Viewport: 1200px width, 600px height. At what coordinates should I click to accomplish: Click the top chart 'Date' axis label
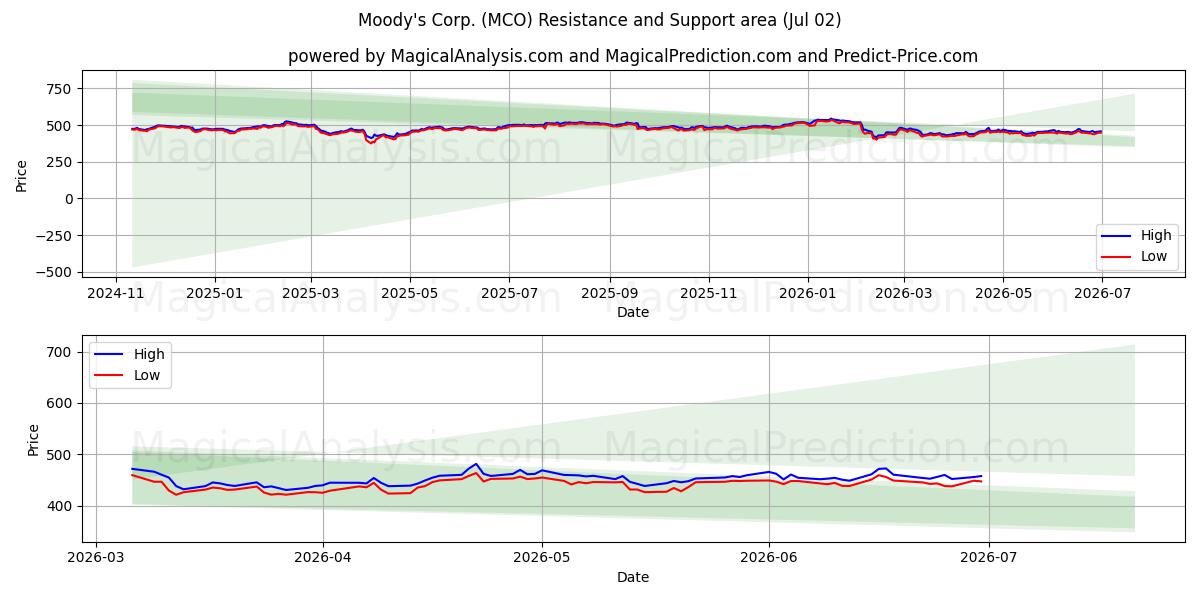click(x=633, y=312)
